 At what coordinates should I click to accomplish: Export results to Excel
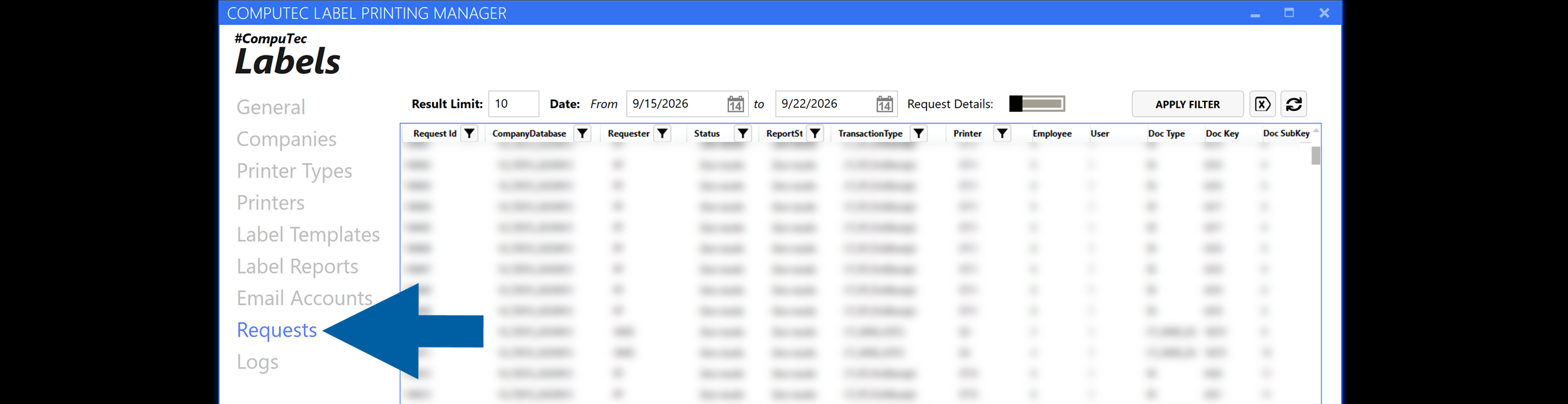pos(1263,104)
